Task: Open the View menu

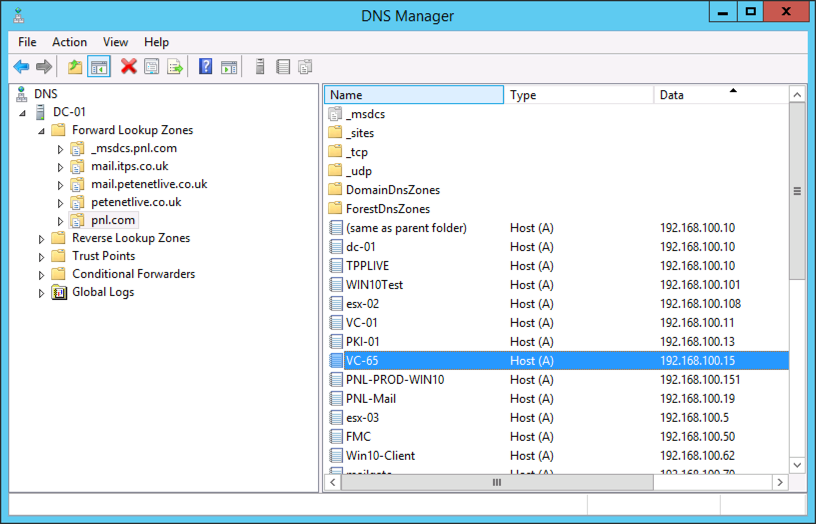Action: coord(115,42)
